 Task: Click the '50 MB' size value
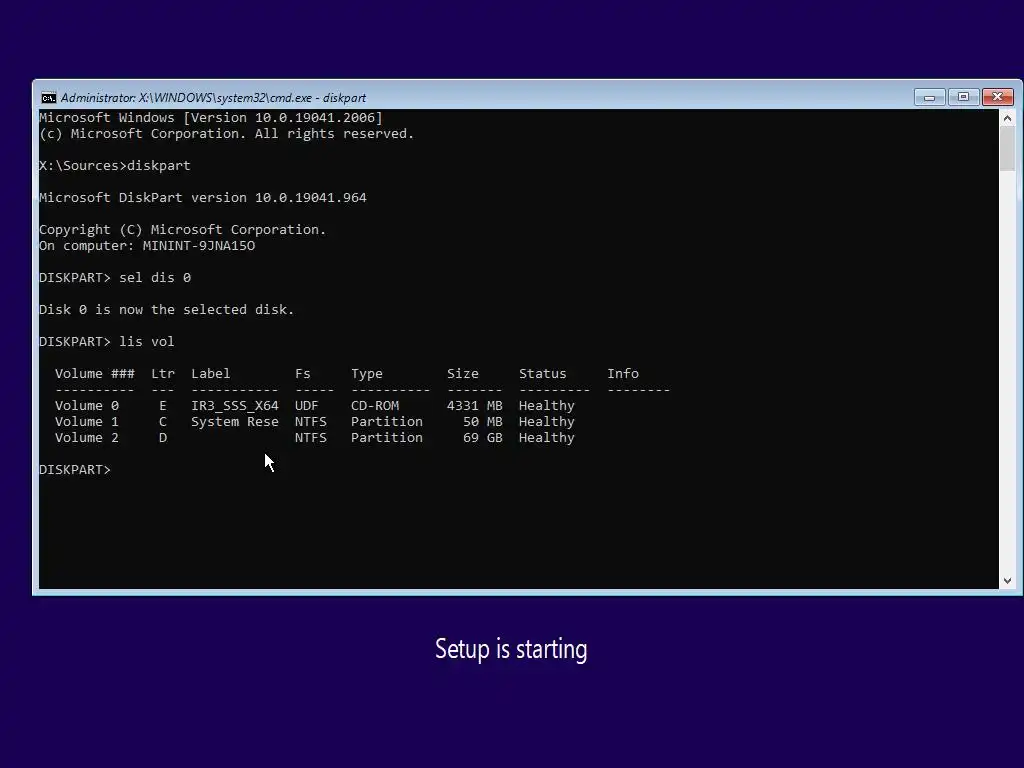483,422
